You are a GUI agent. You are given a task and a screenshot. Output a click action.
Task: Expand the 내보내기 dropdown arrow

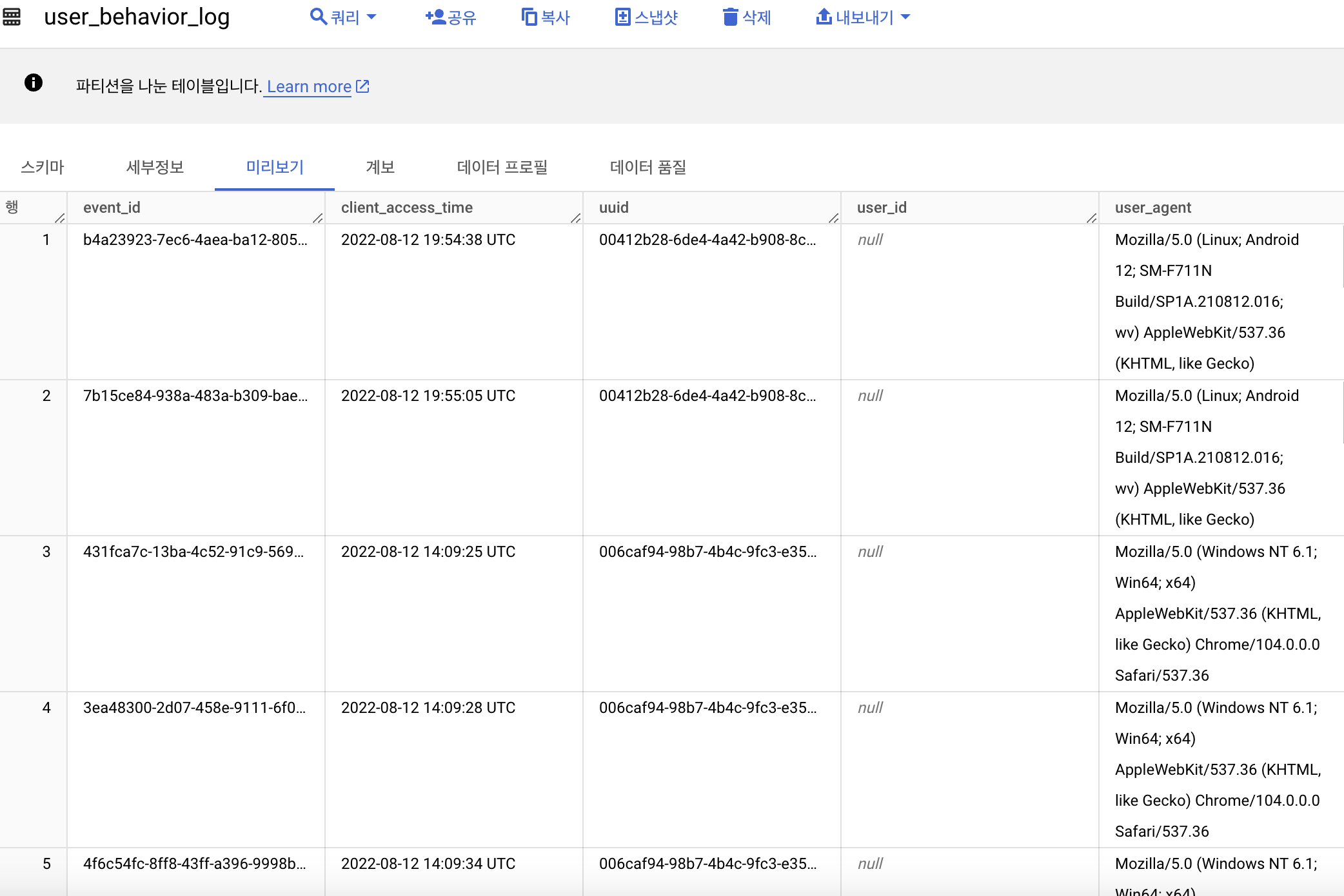click(905, 17)
